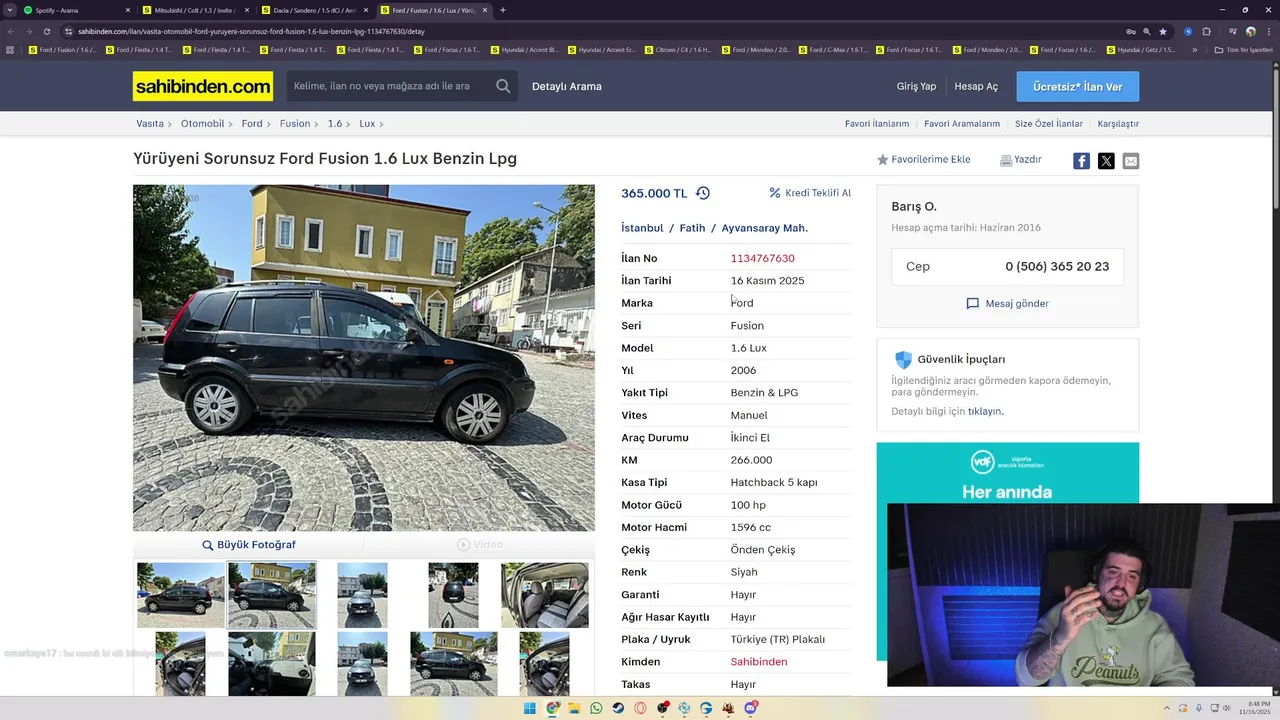The image size is (1280, 720).
Task: Click the Fusion breadcrumb link
Action: click(x=295, y=124)
